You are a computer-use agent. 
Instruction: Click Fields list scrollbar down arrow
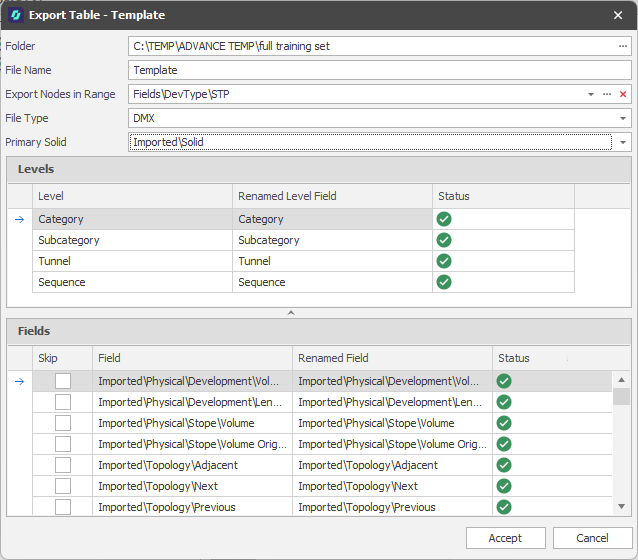click(621, 507)
